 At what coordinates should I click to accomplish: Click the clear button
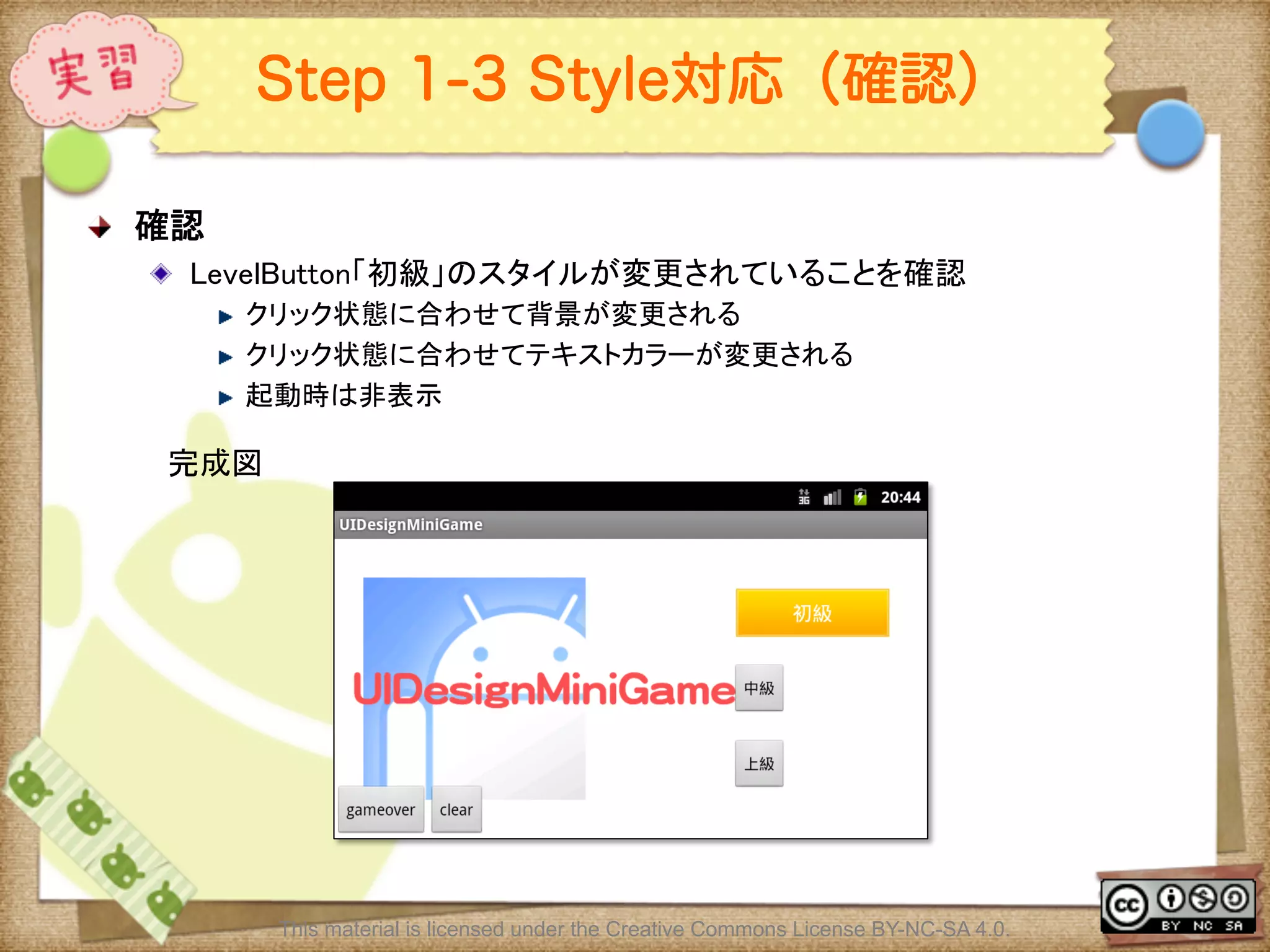tap(456, 809)
